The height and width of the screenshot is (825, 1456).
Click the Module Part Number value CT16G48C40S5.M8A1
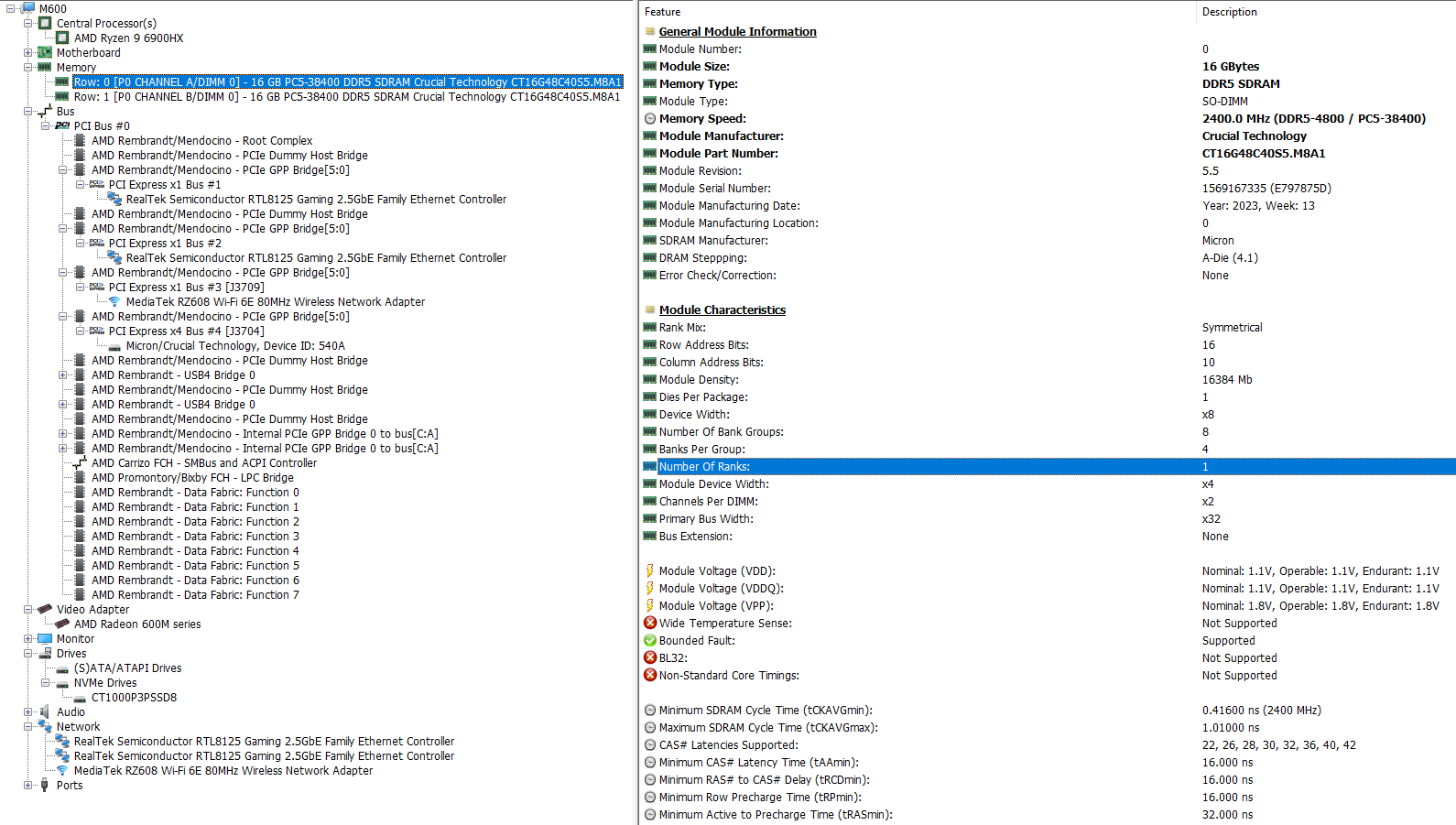coord(1264,153)
